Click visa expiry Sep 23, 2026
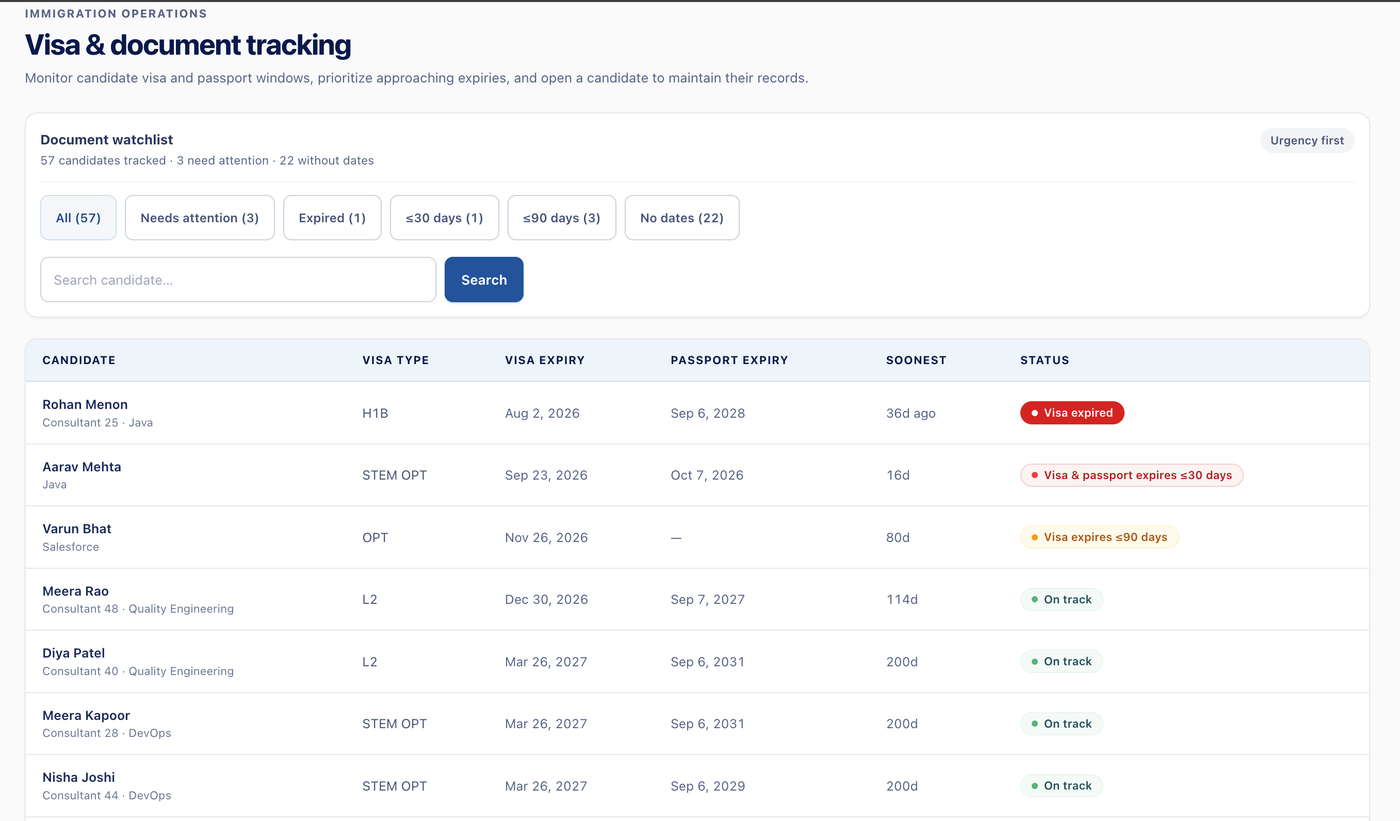Viewport: 1400px width, 821px height. [x=546, y=475]
